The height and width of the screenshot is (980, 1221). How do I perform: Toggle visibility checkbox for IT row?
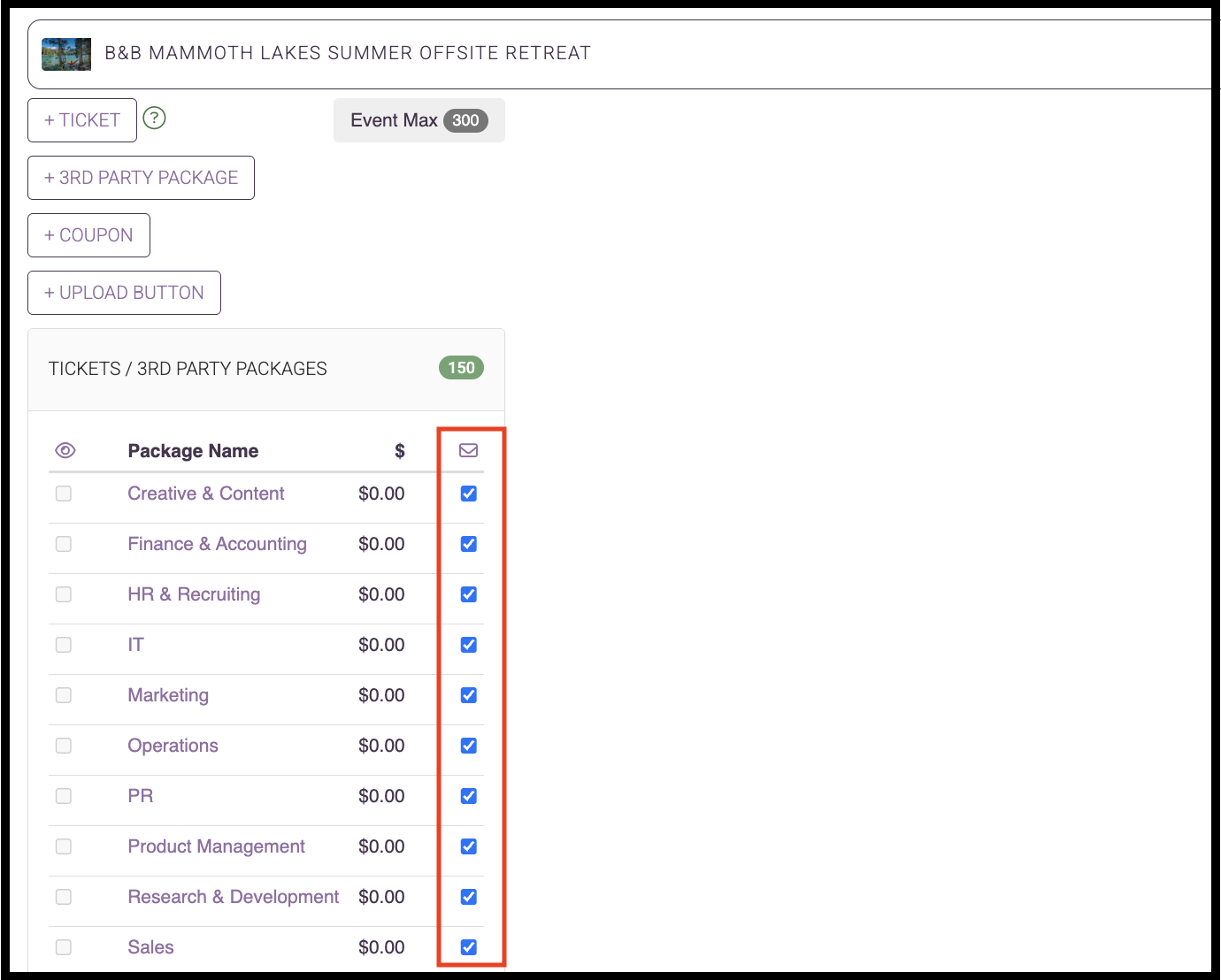(x=64, y=645)
